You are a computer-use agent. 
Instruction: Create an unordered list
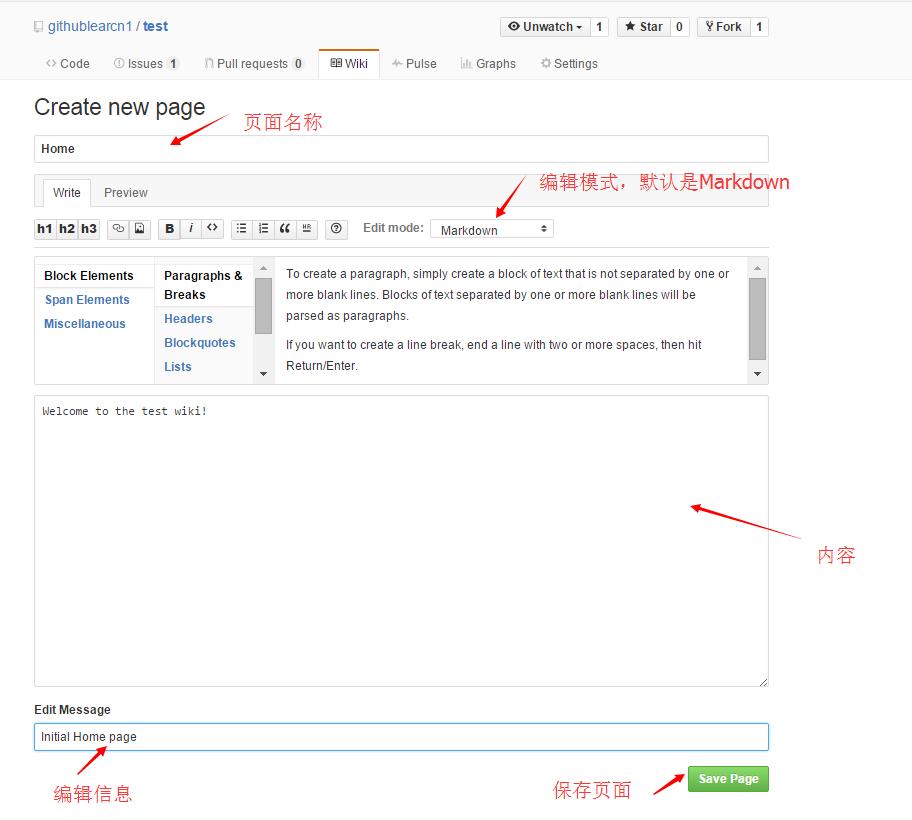[241, 228]
